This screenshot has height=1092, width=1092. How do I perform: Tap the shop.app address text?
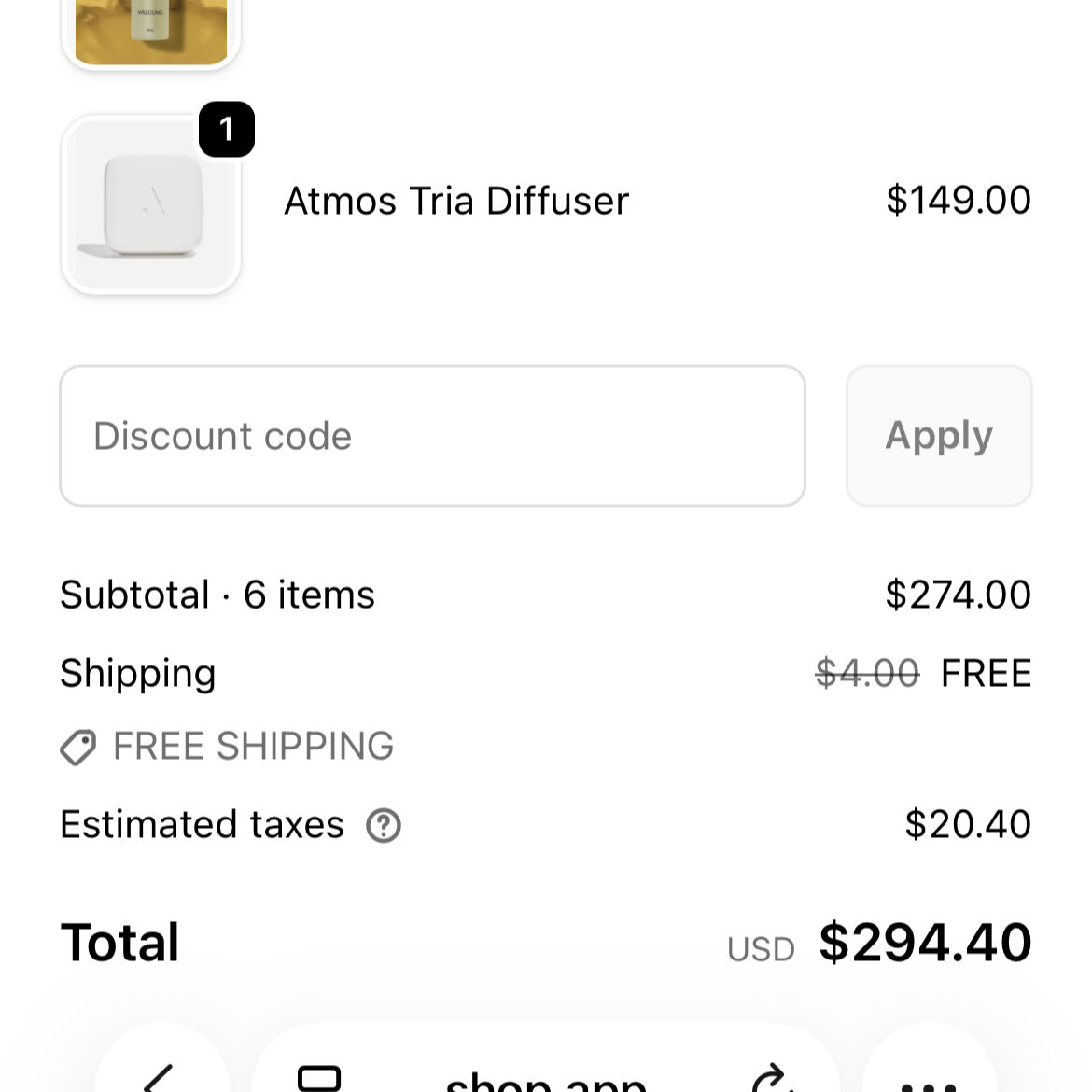(546, 1081)
